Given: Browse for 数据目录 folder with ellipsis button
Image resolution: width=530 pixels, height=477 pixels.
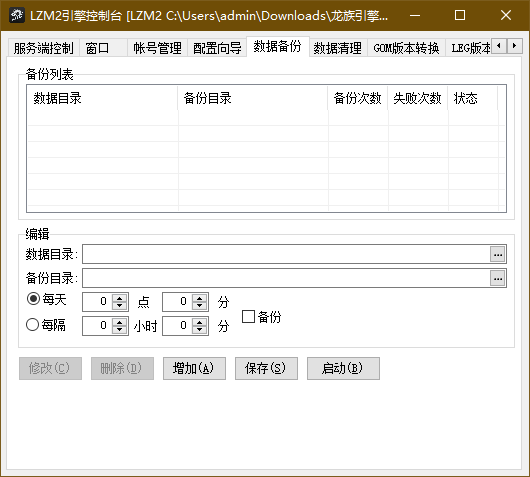Looking at the screenshot, I should pos(498,254).
